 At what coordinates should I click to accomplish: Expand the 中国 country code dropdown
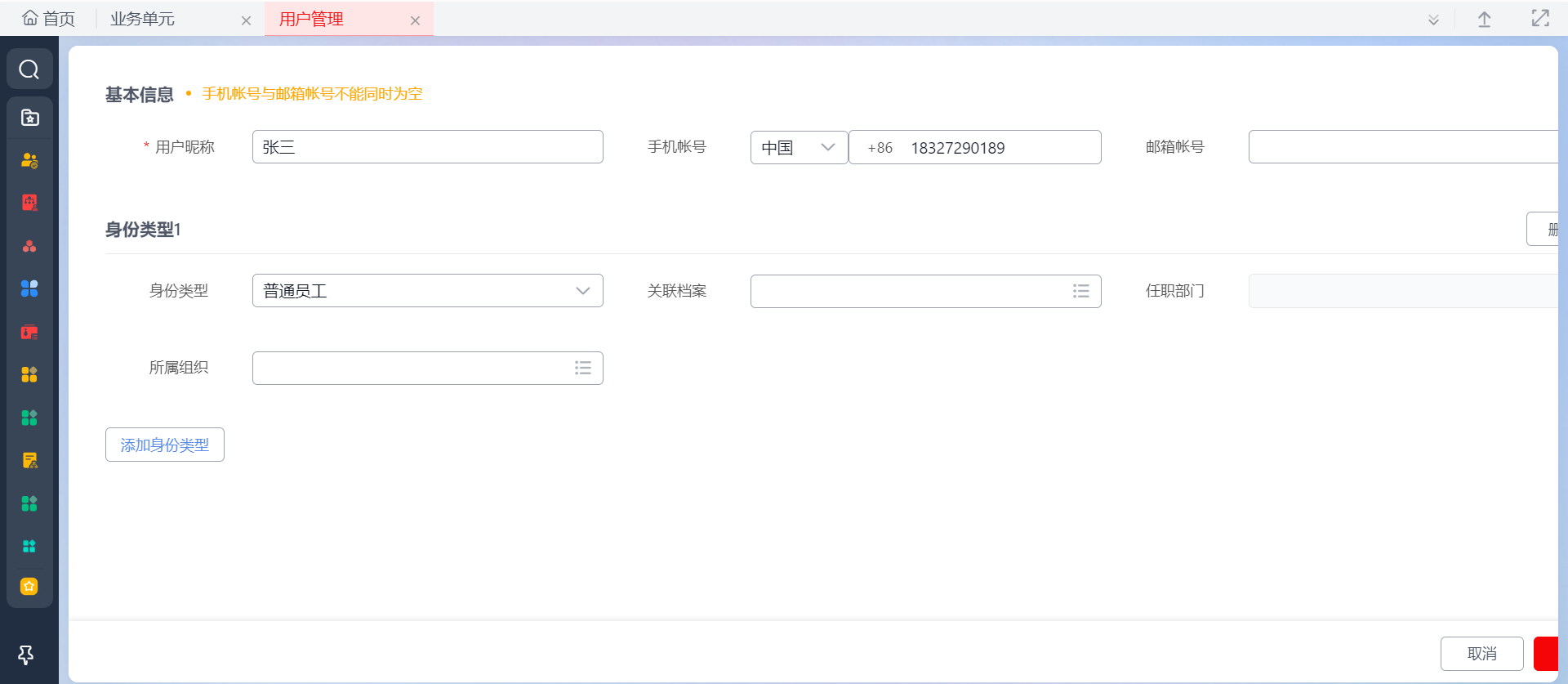point(798,147)
